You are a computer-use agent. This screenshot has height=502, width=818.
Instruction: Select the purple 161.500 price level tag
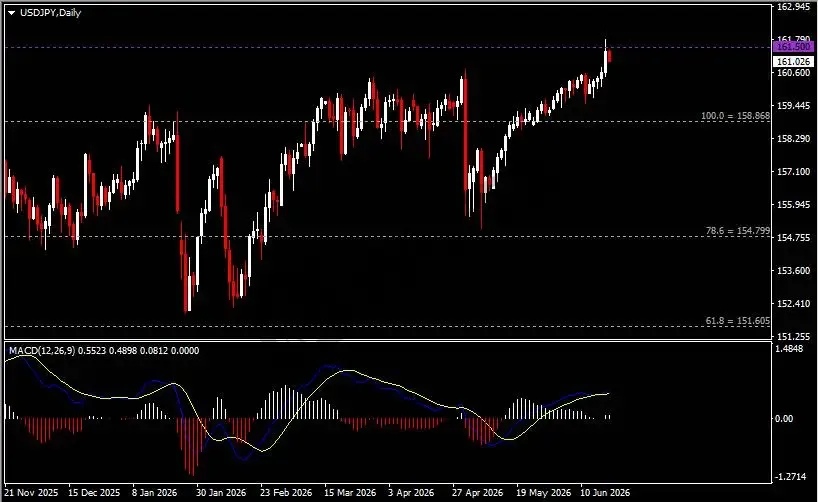click(793, 47)
